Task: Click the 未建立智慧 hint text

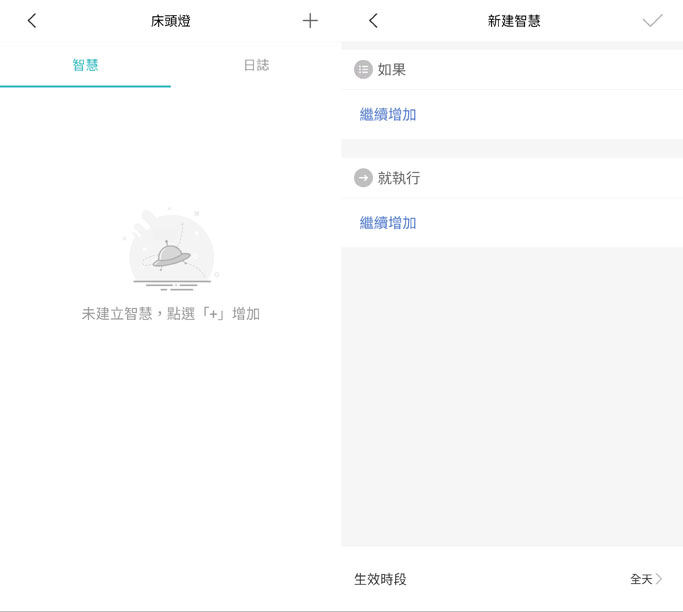Action: pyautogui.click(x=171, y=314)
